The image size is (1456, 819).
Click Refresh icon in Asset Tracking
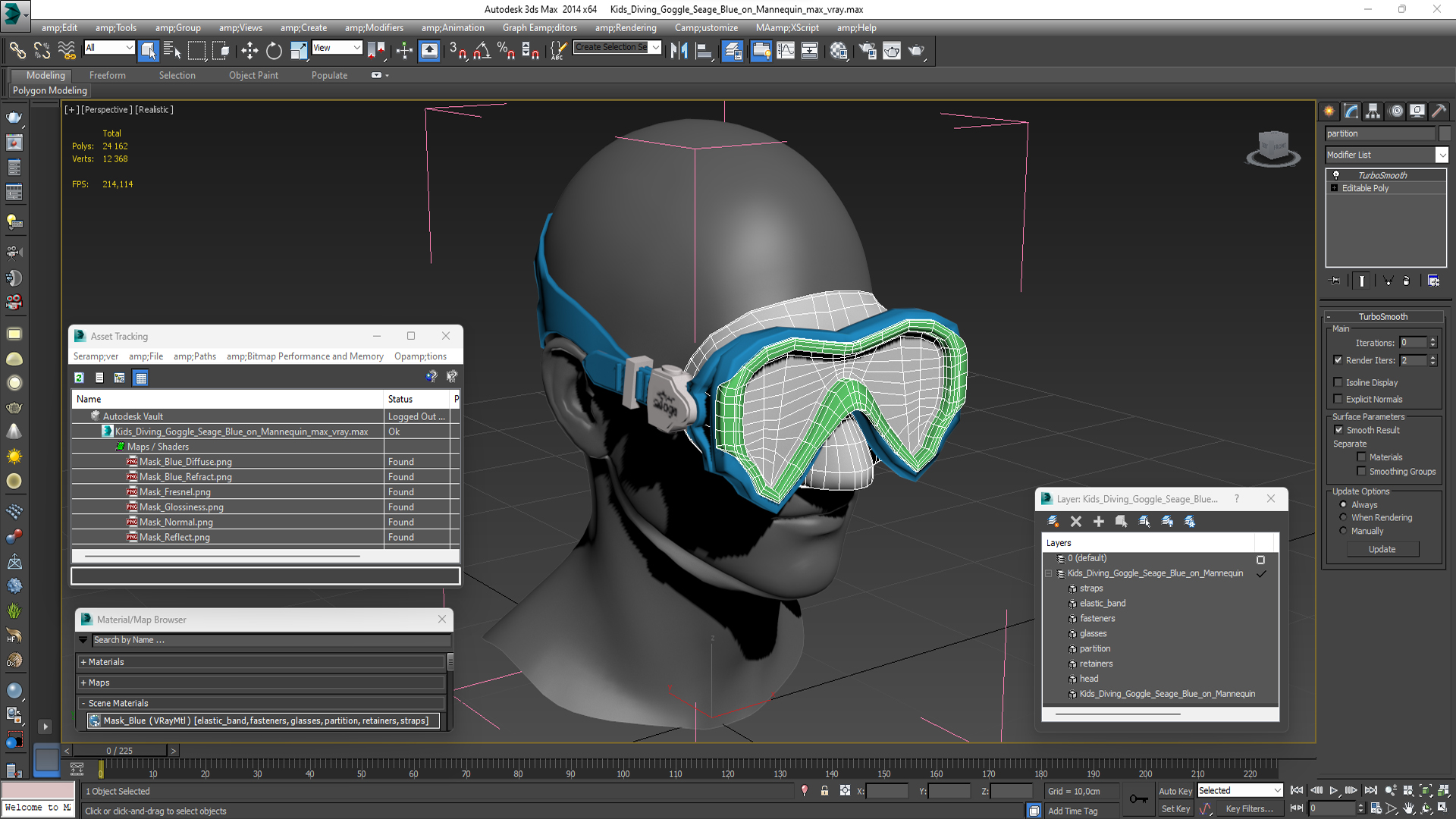point(79,377)
